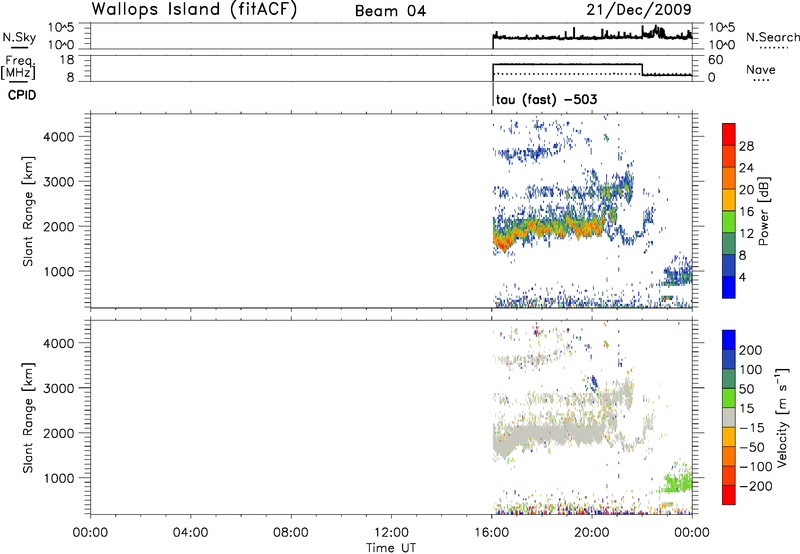
Task: Click the date '21/Dec/2009'
Action: click(x=639, y=9)
